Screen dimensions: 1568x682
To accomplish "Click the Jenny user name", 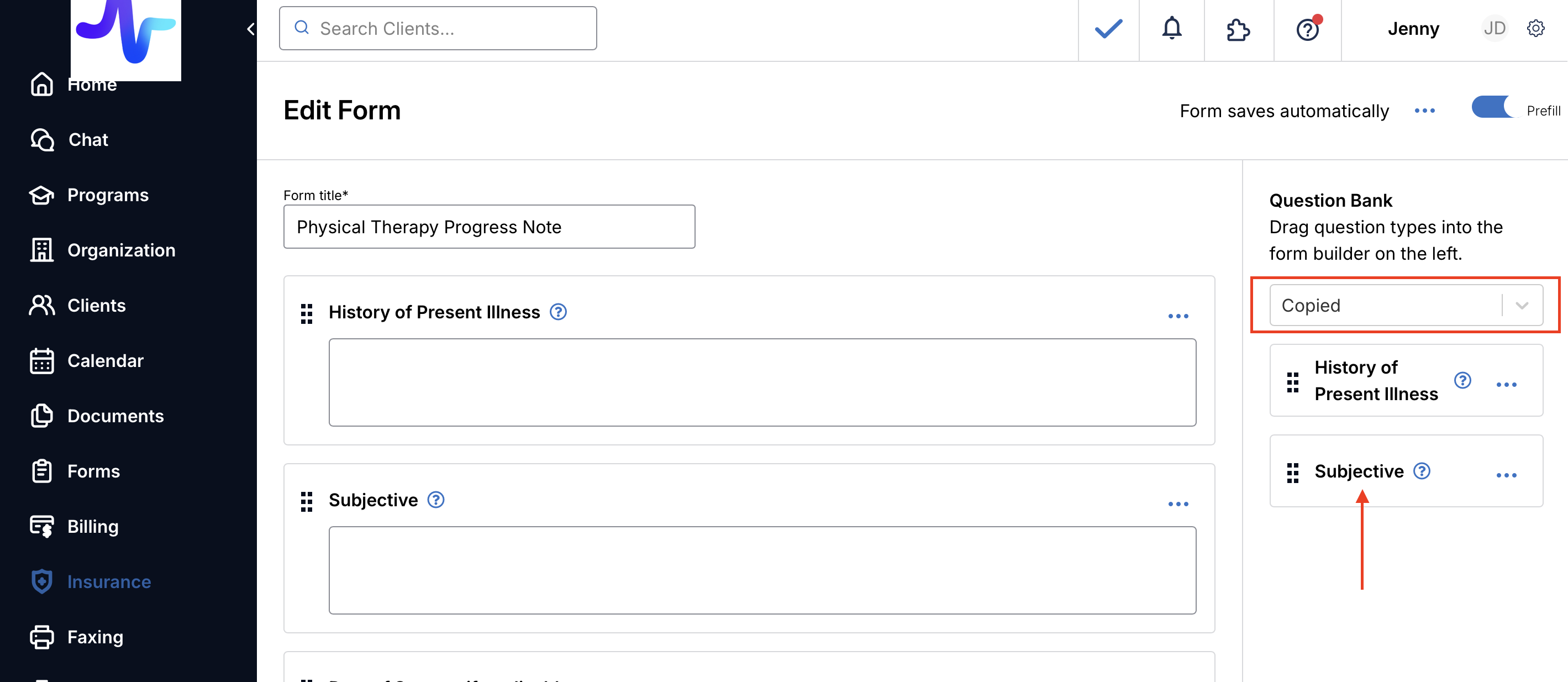I will pos(1413,29).
